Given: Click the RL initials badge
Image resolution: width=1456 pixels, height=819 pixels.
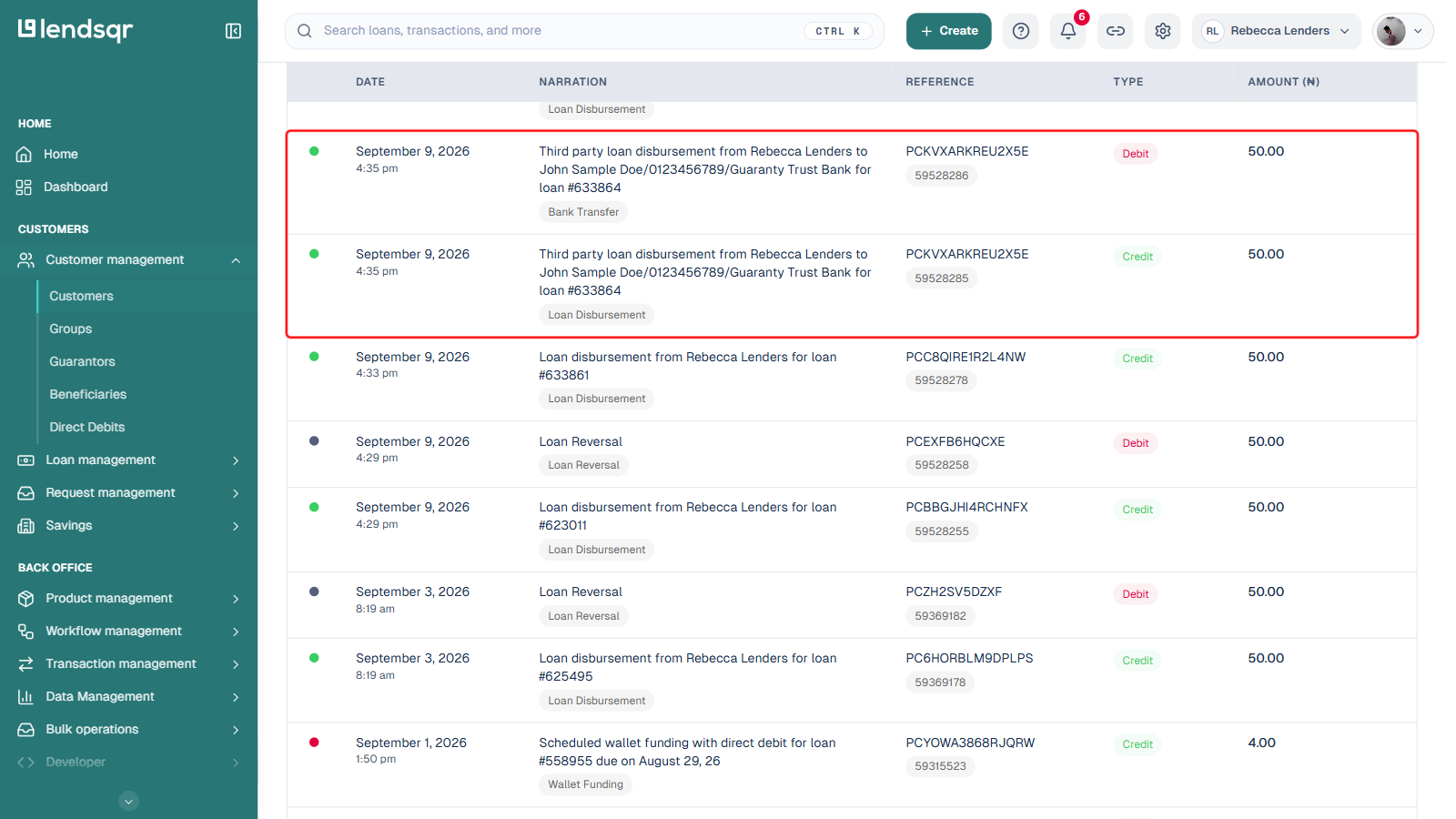Looking at the screenshot, I should [1212, 31].
